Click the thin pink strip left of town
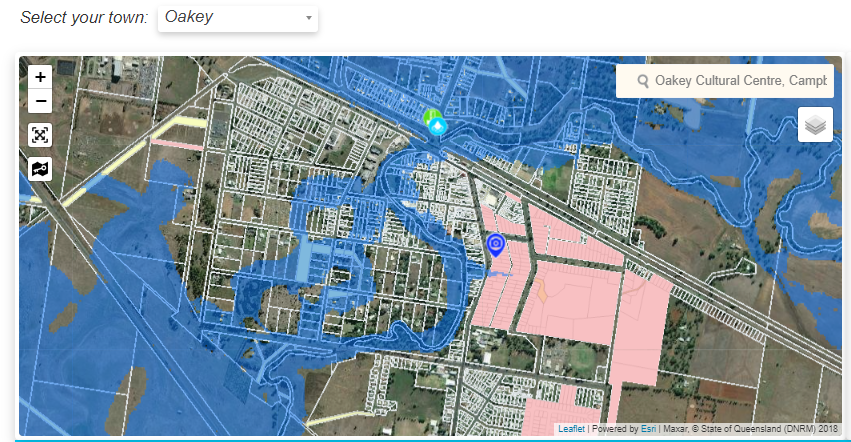 (177, 145)
